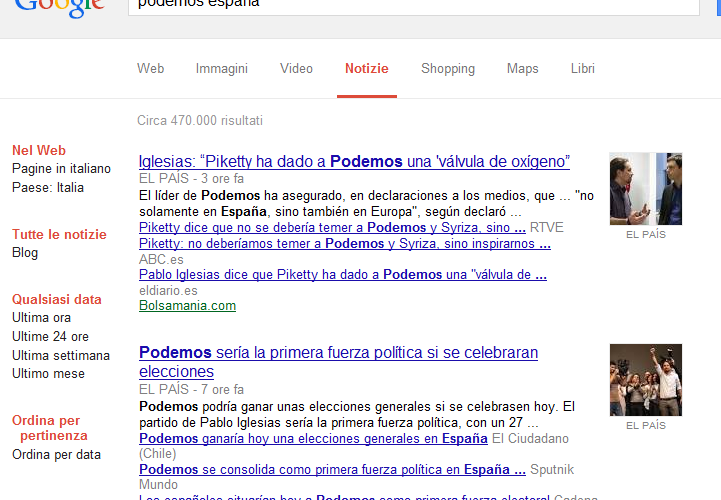The image size is (721, 500).
Task: Filter results by Ultimo mese
Action: 48,374
